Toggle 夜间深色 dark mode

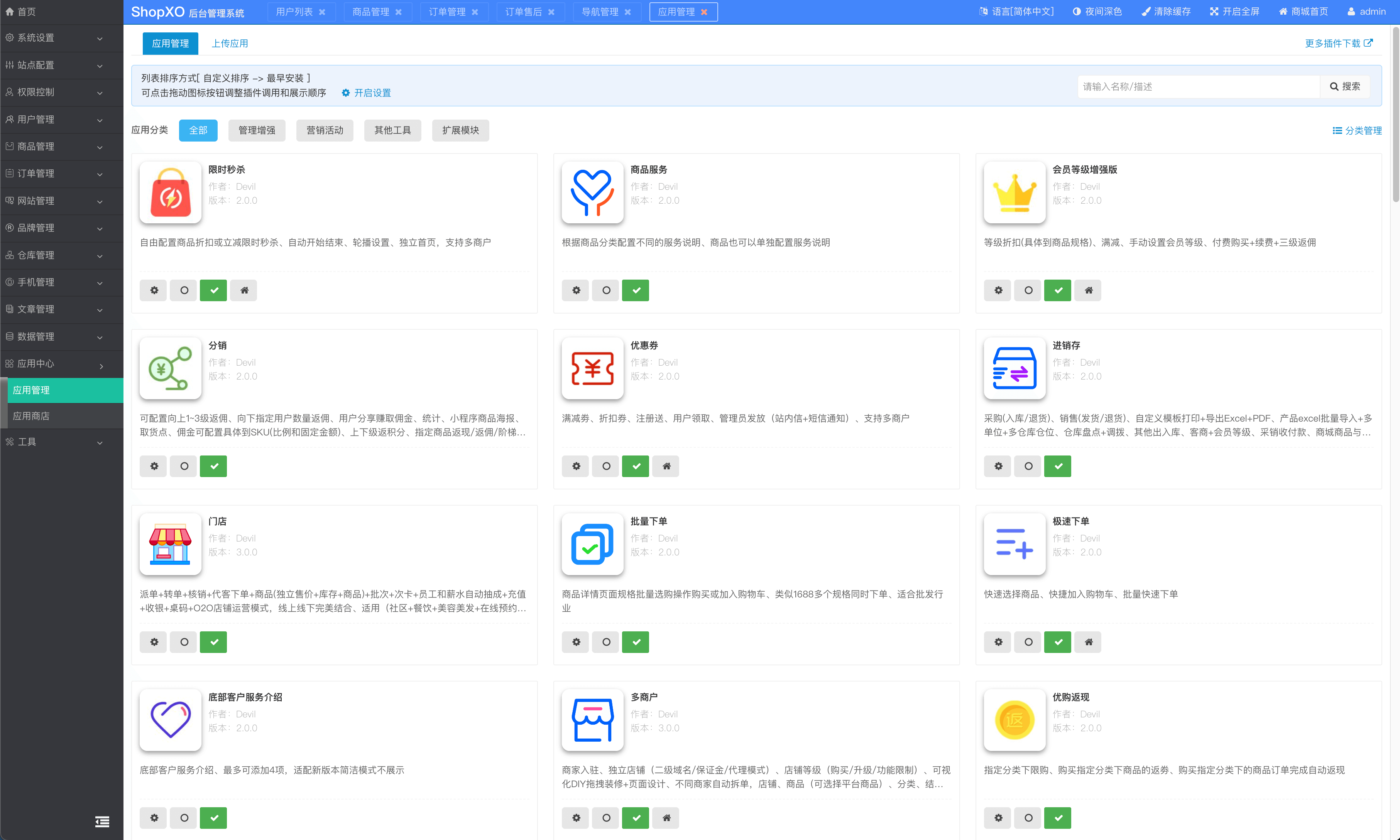coord(1096,12)
